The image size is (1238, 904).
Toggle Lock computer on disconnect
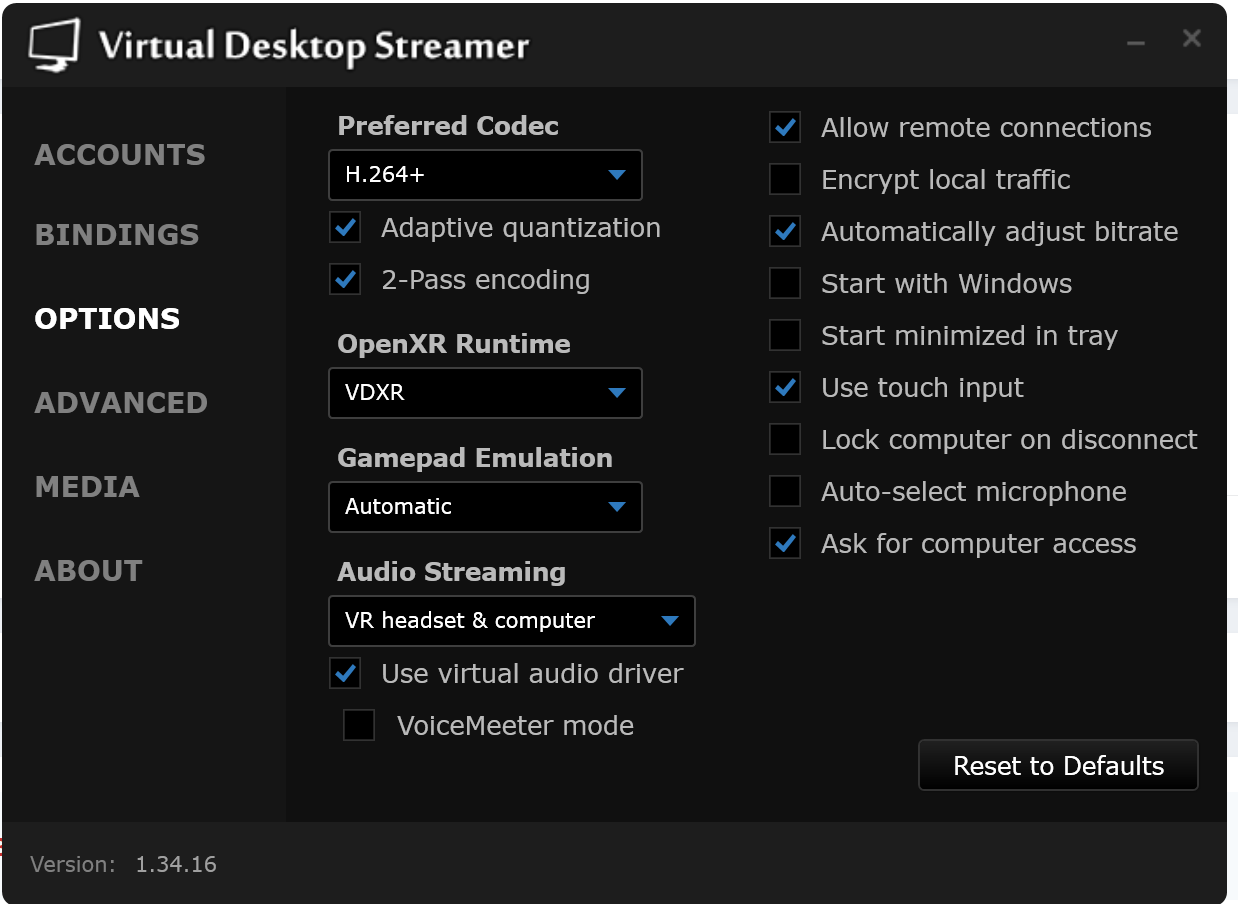tap(785, 440)
